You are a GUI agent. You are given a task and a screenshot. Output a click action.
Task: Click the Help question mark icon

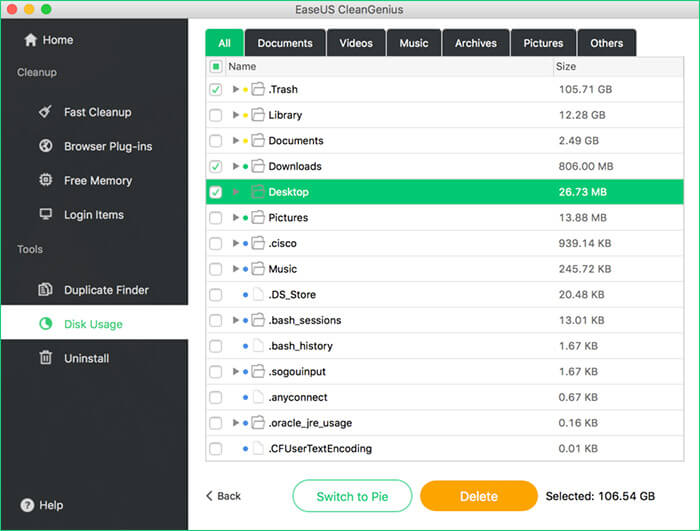coord(27,505)
